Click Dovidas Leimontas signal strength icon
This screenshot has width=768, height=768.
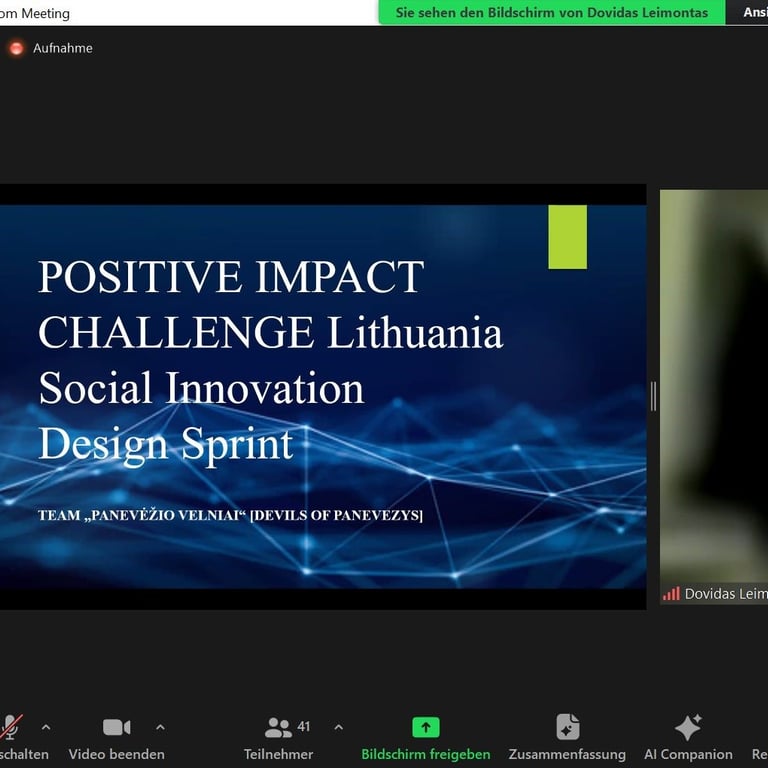click(x=671, y=594)
